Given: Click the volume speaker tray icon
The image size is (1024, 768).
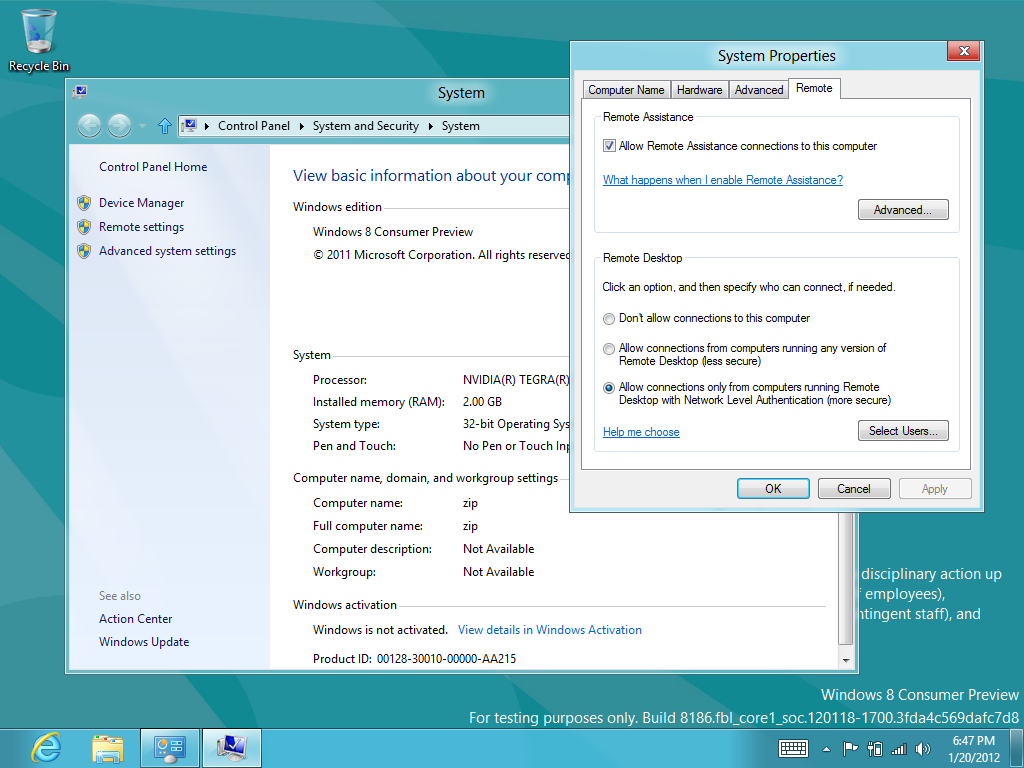Looking at the screenshot, I should (x=922, y=748).
